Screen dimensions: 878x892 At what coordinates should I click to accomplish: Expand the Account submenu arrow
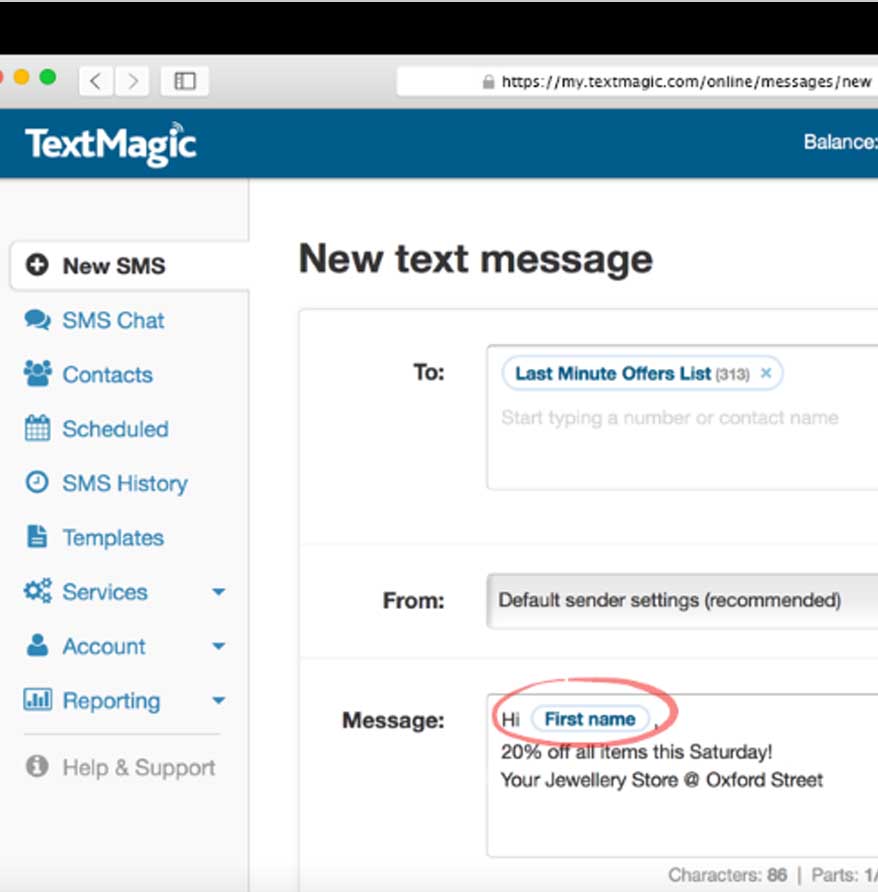218,647
